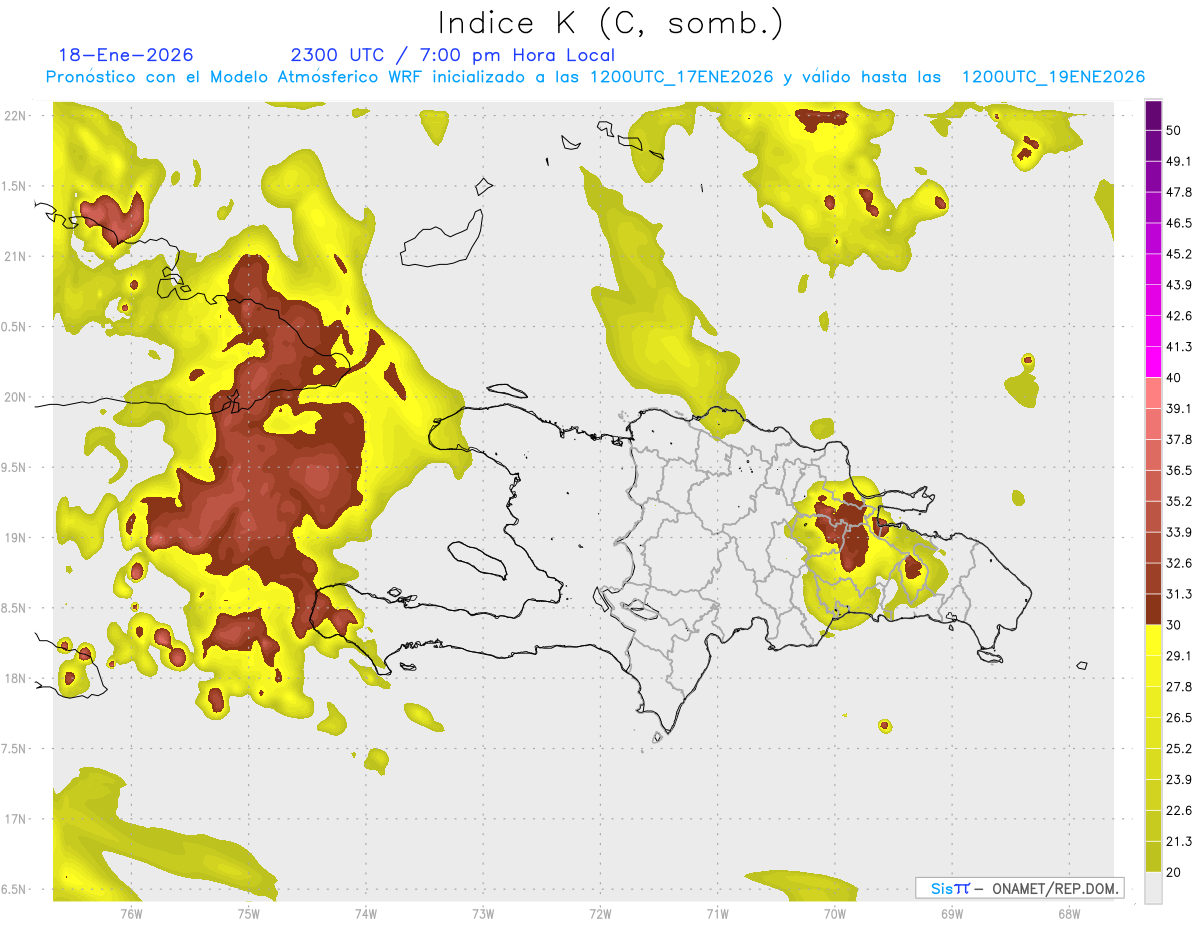This screenshot has height=927, width=1200.
Task: Click the latitude label "20N"
Action: pos(16,398)
